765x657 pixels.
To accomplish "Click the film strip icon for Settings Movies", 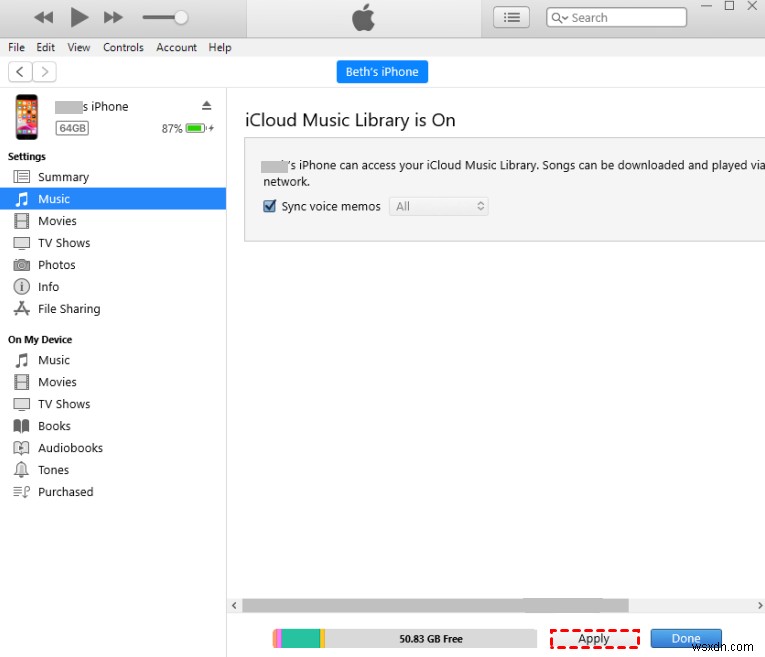I will coord(21,221).
